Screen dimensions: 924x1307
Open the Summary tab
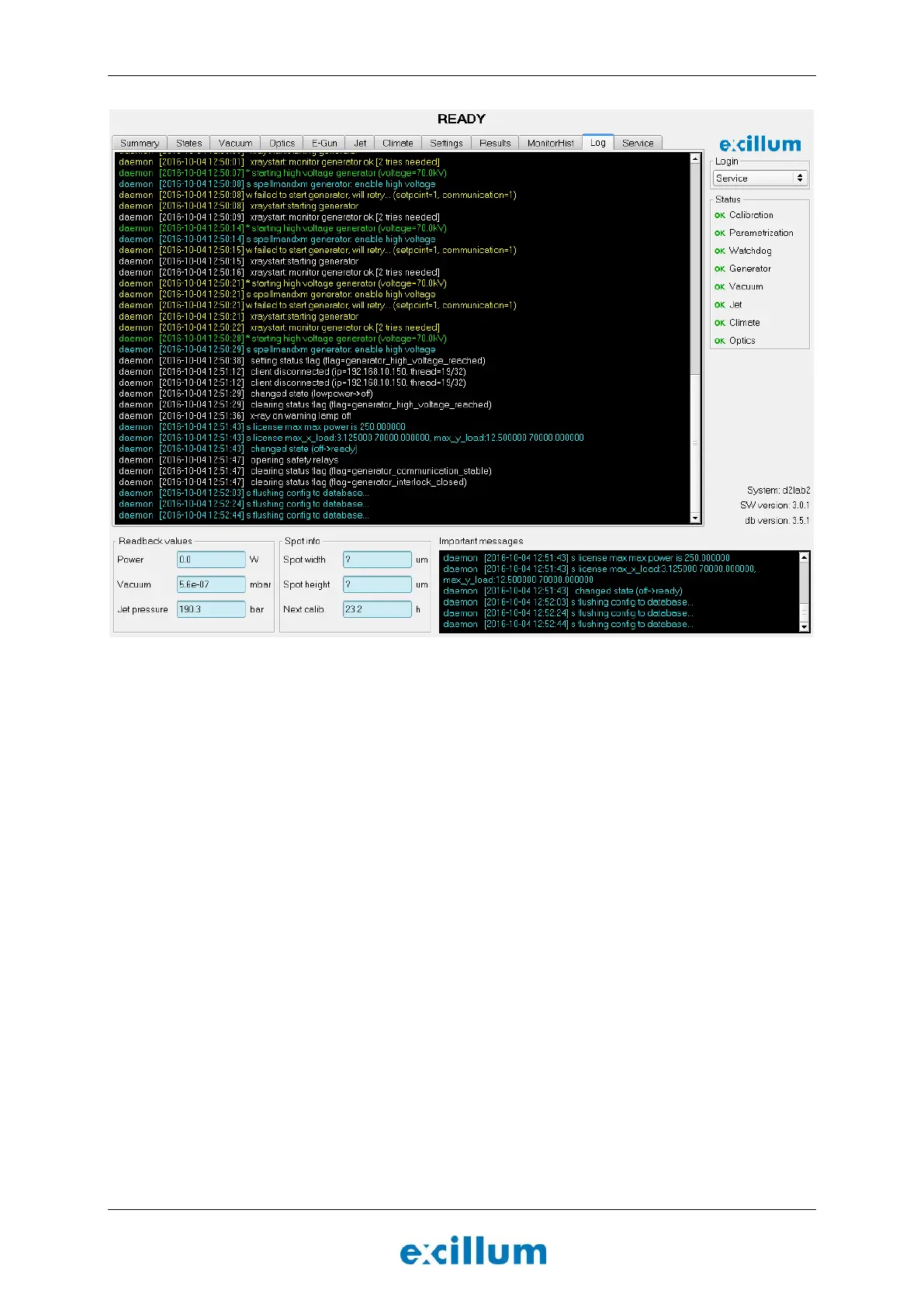pyautogui.click(x=140, y=143)
